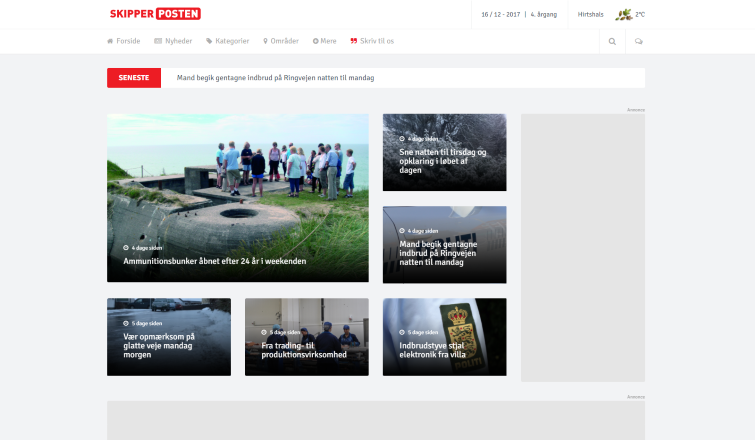Click the plus circle icon beside Mere
The image size is (755, 440).
pos(315,41)
